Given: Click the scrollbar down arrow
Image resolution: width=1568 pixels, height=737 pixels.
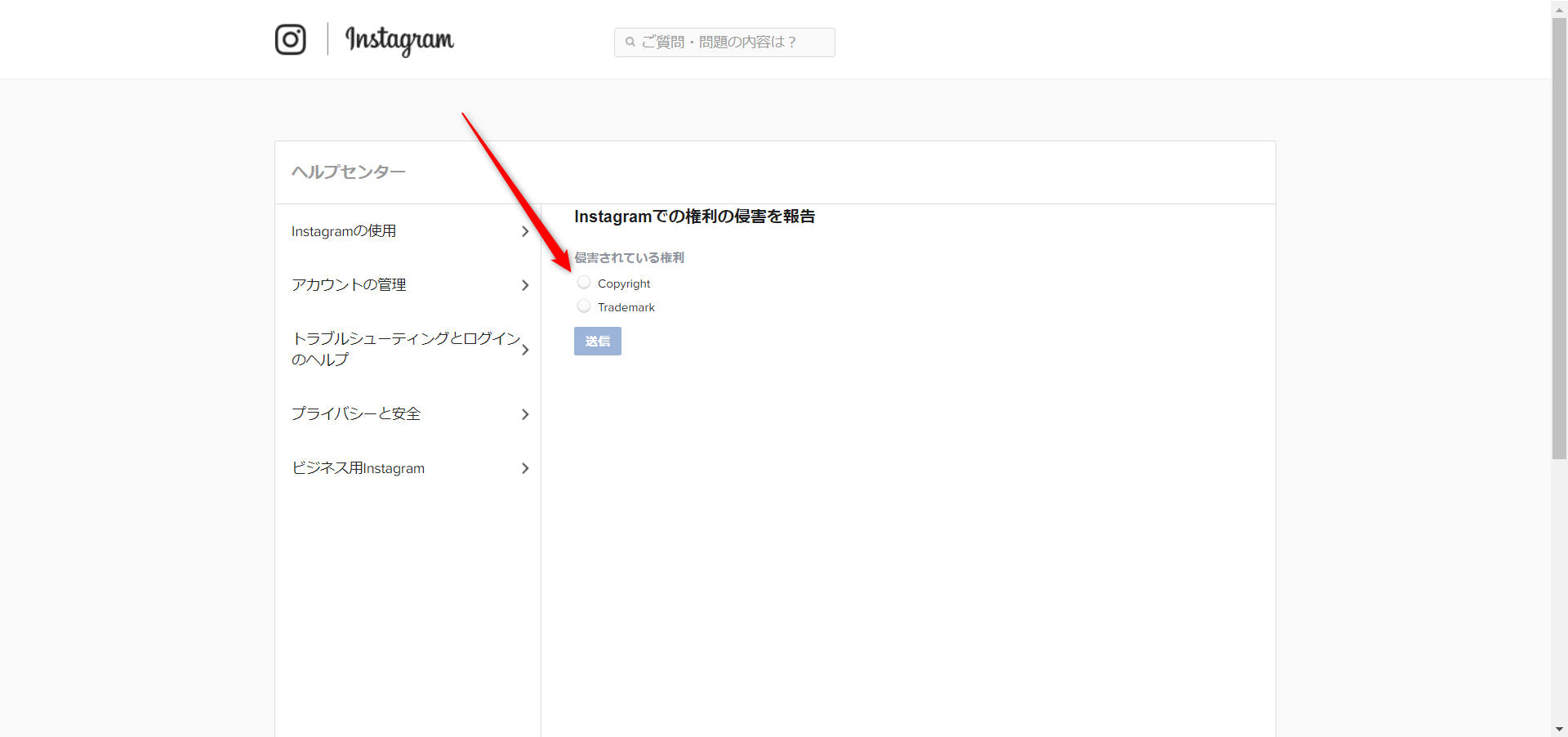Looking at the screenshot, I should click(1559, 729).
